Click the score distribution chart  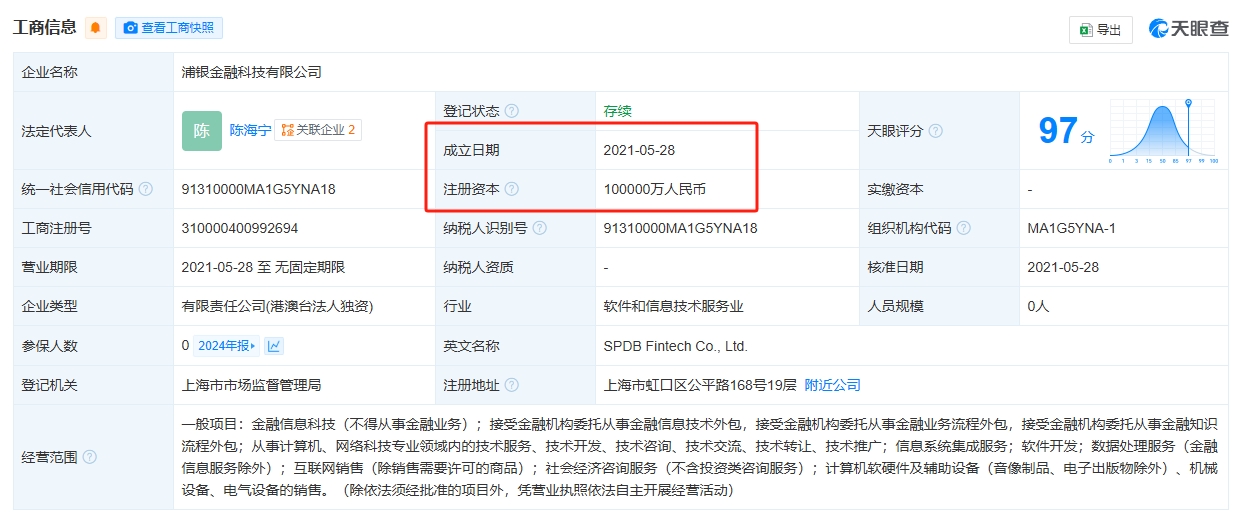coord(1163,131)
